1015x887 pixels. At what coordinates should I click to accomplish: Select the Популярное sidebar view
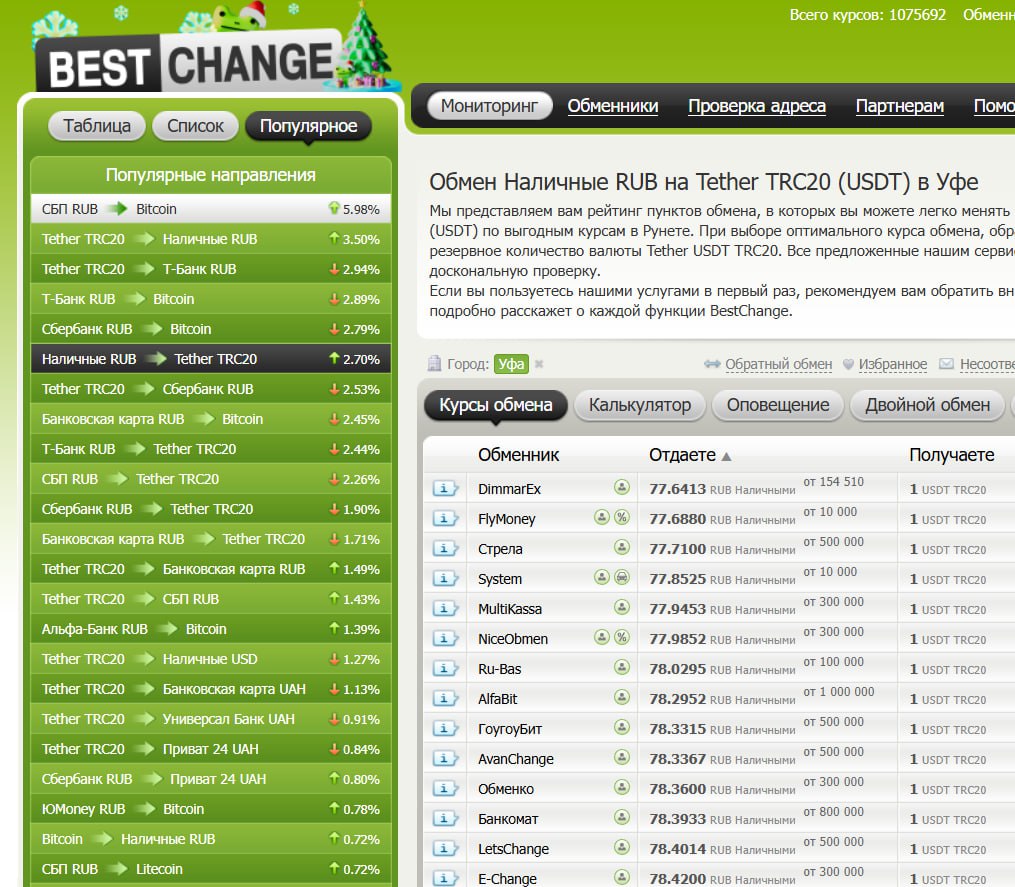point(308,126)
